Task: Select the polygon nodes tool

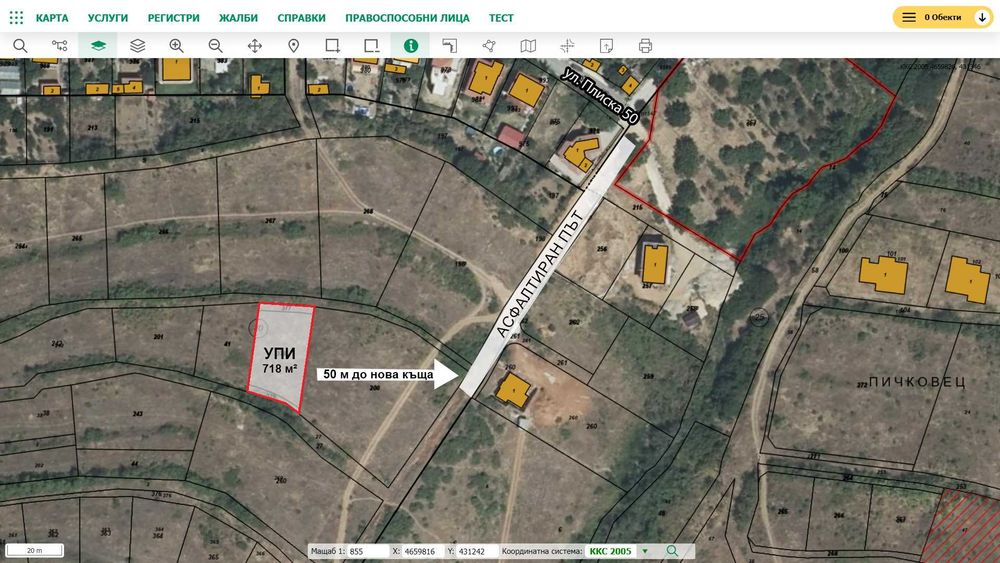Action: pyautogui.click(x=489, y=46)
